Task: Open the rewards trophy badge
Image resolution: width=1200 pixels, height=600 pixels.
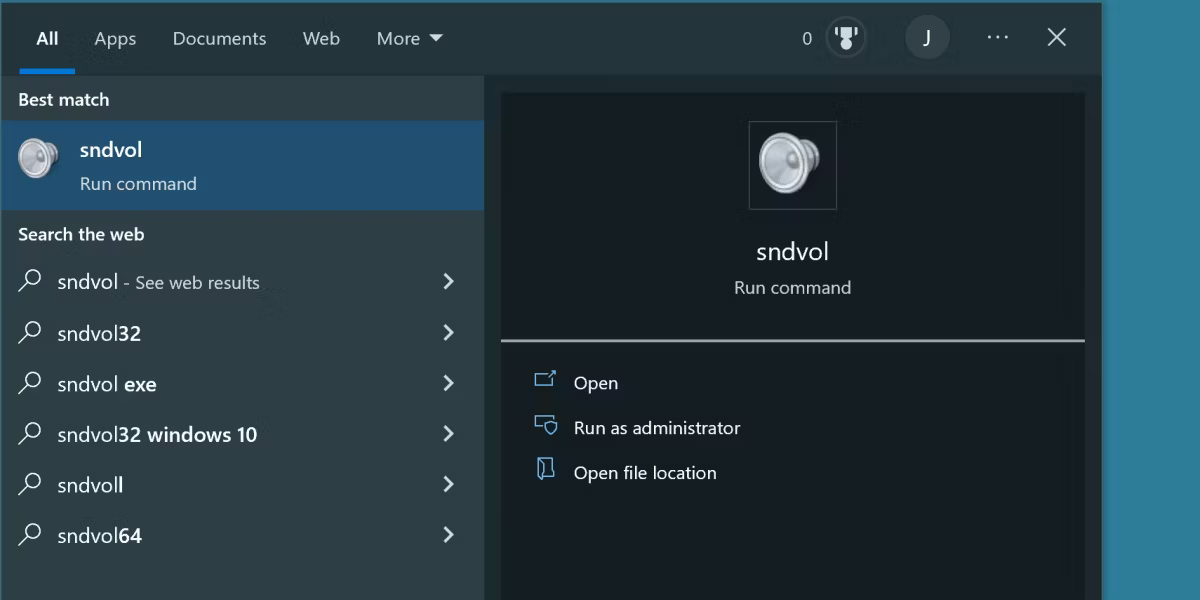Action: pos(846,38)
